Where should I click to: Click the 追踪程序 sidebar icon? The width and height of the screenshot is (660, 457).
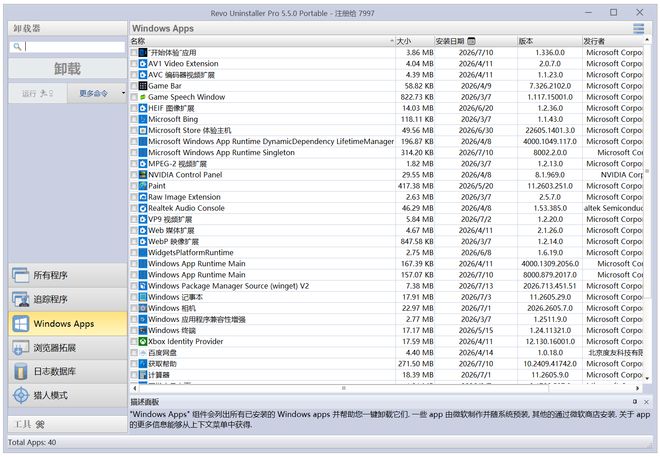click(21, 299)
